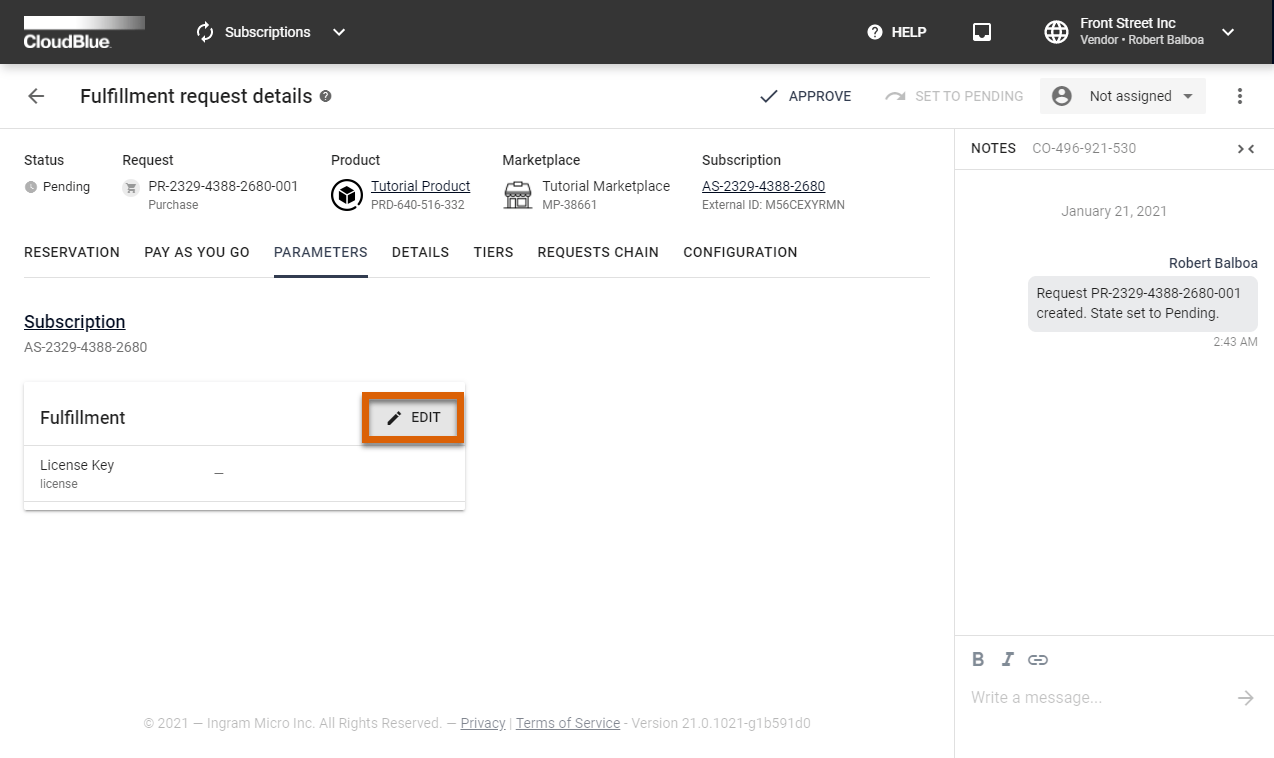Click the insert link icon in the composer
This screenshot has width=1274, height=758.
[x=1038, y=659]
